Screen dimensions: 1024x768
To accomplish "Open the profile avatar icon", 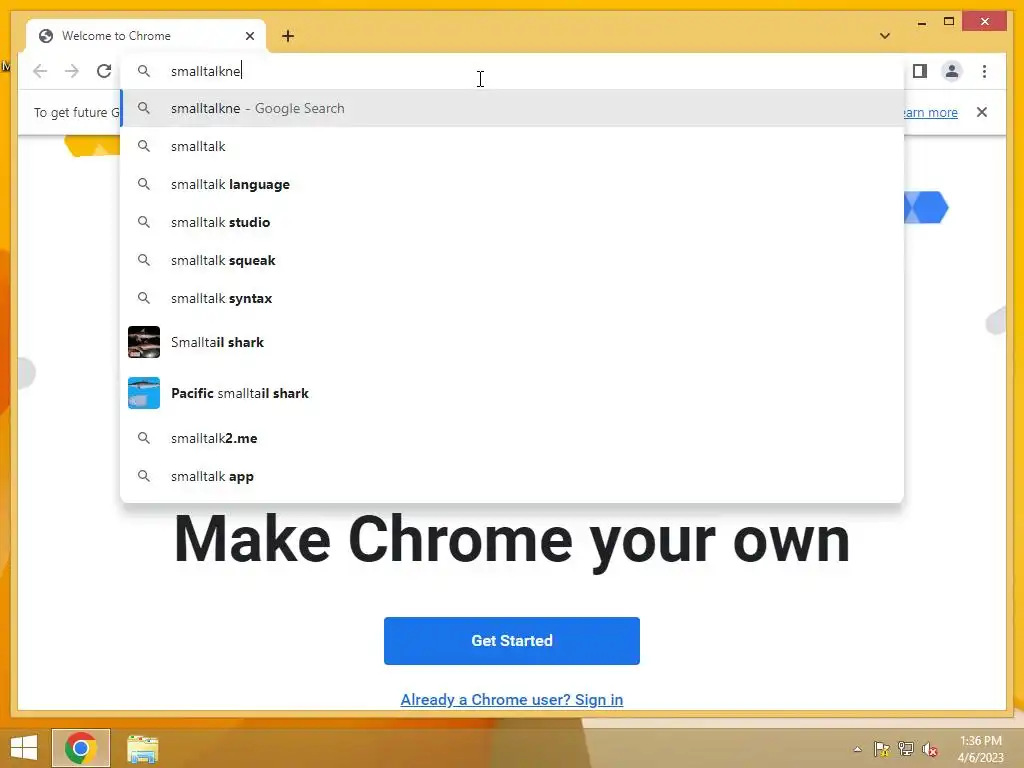I will pyautogui.click(x=952, y=71).
